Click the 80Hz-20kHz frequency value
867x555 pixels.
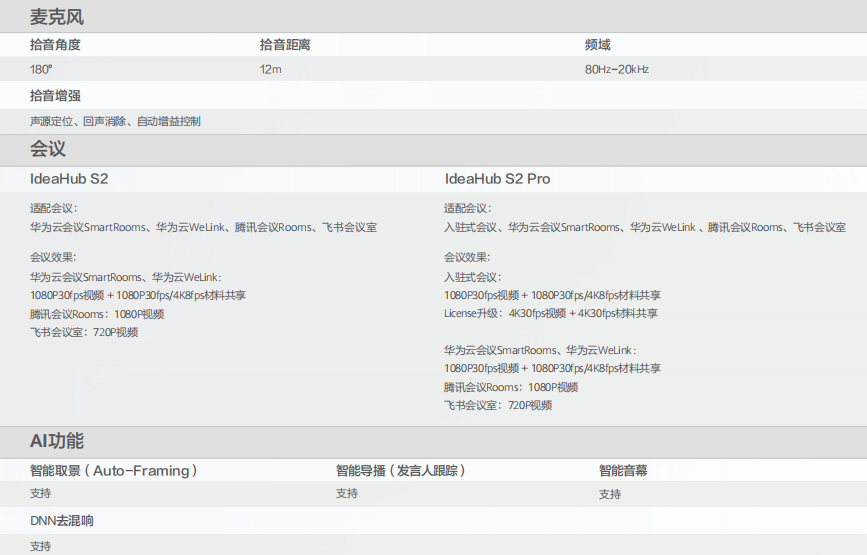click(x=617, y=69)
